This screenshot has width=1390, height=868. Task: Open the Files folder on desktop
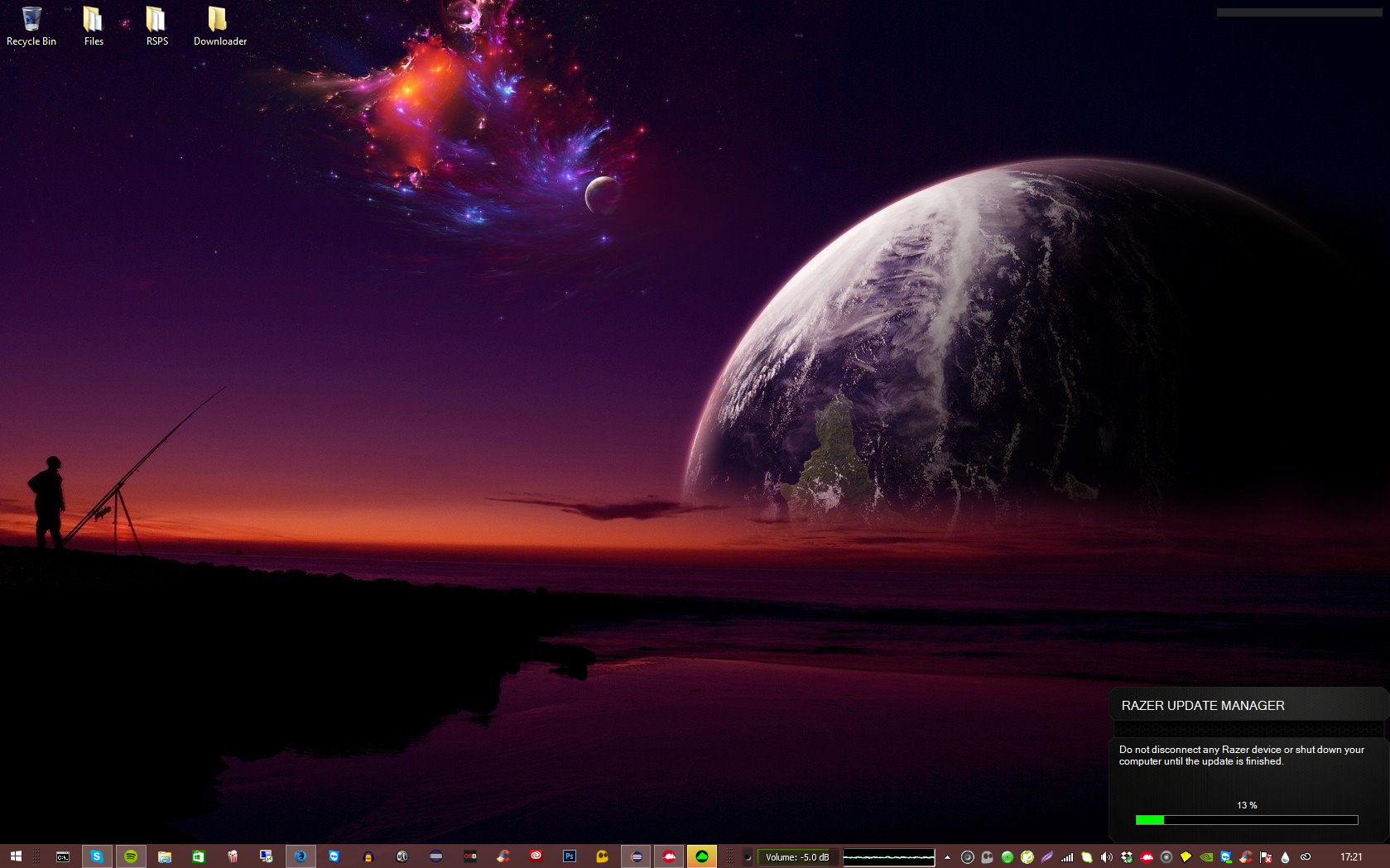coord(94,26)
